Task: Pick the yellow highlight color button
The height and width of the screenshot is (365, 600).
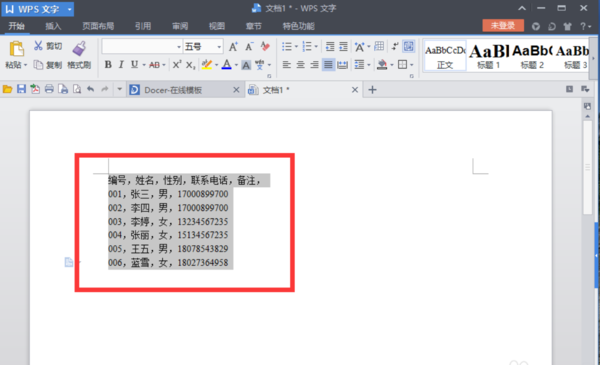Action: [207, 65]
